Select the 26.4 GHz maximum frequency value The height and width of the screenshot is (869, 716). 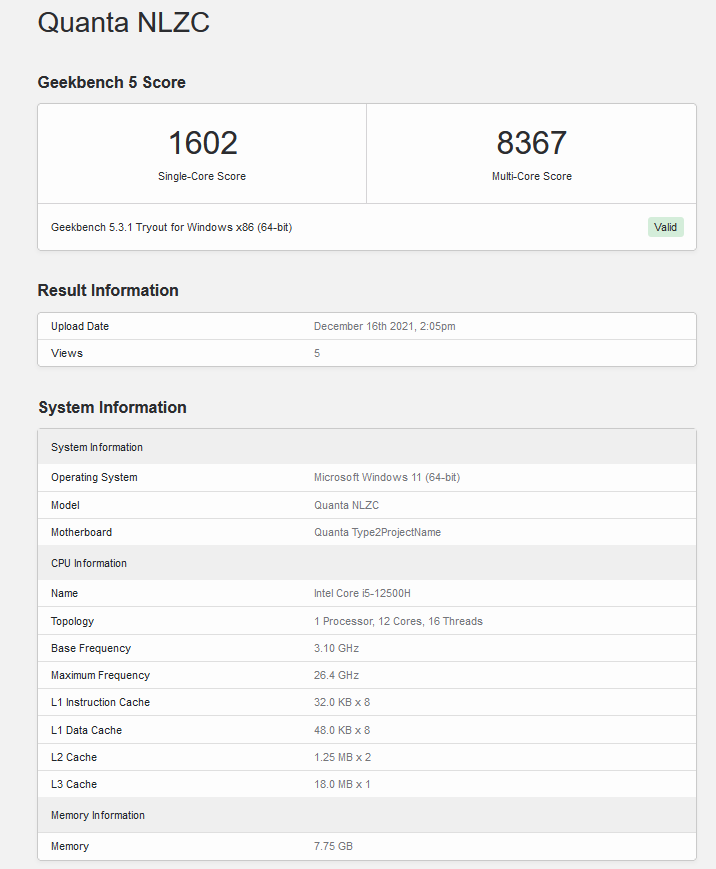pos(336,675)
